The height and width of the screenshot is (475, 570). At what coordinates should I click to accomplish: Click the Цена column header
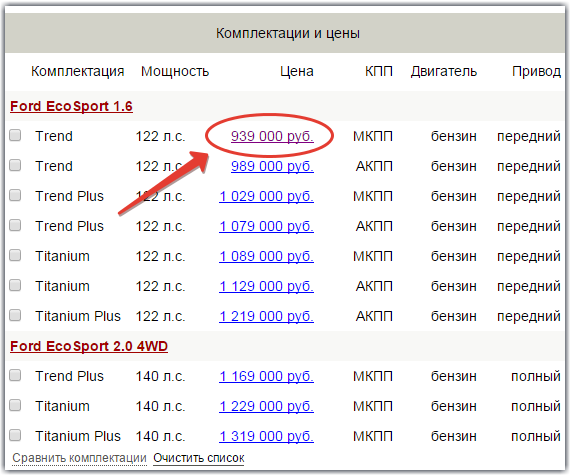(x=297, y=71)
